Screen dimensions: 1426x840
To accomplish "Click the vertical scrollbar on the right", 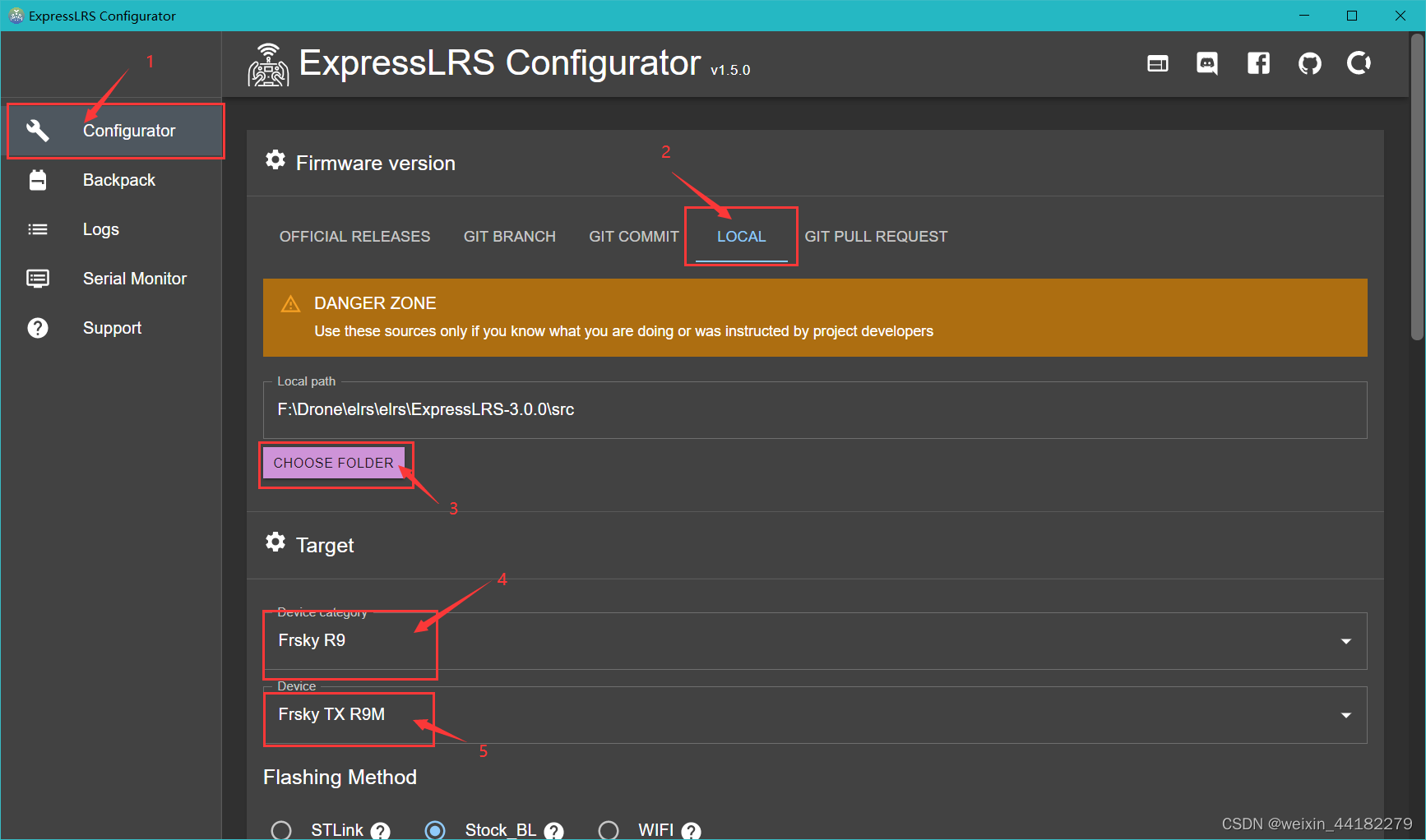I will [x=1417, y=187].
